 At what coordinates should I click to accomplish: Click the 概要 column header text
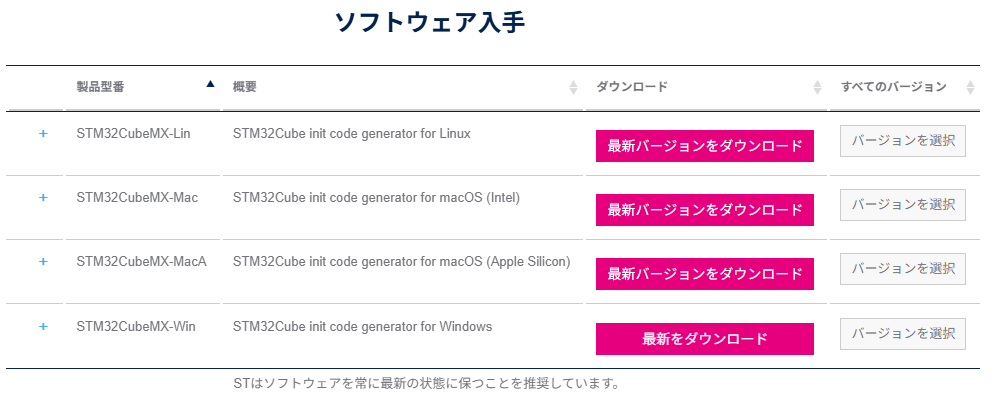pos(245,87)
